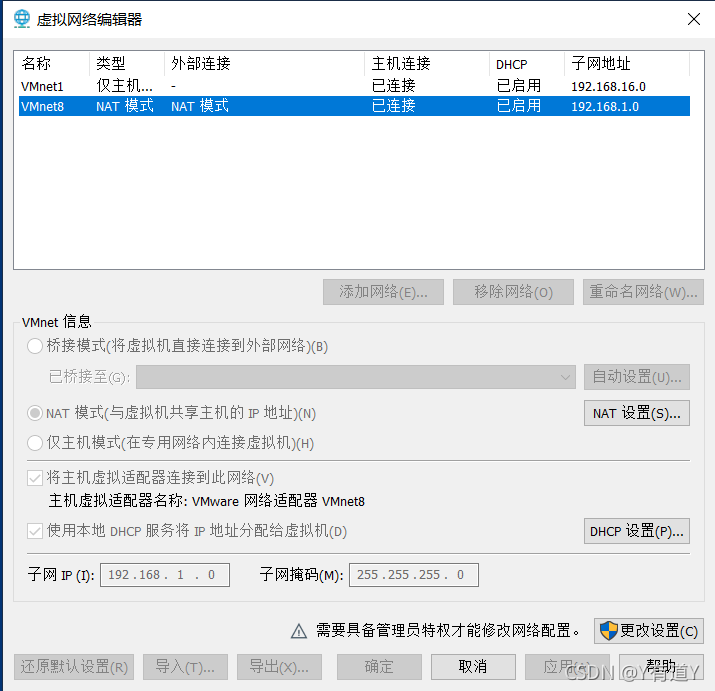Click 更改设置(C) button

coord(649,631)
